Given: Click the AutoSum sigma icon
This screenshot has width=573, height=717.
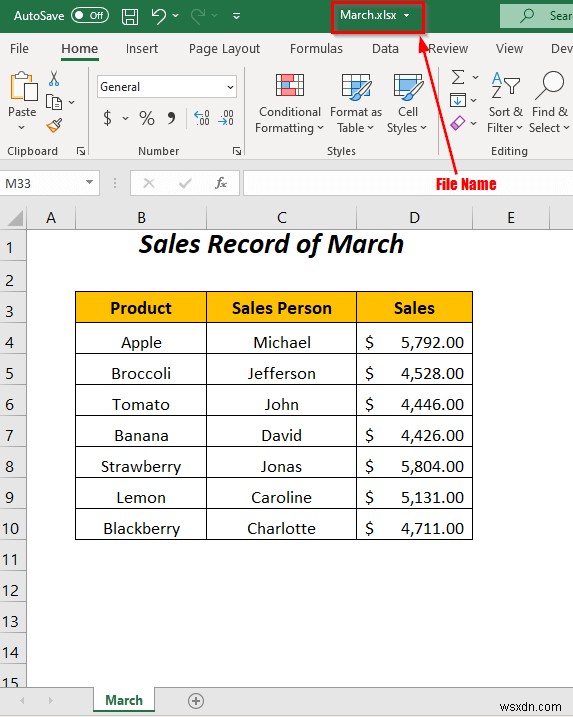Looking at the screenshot, I should pyautogui.click(x=458, y=77).
